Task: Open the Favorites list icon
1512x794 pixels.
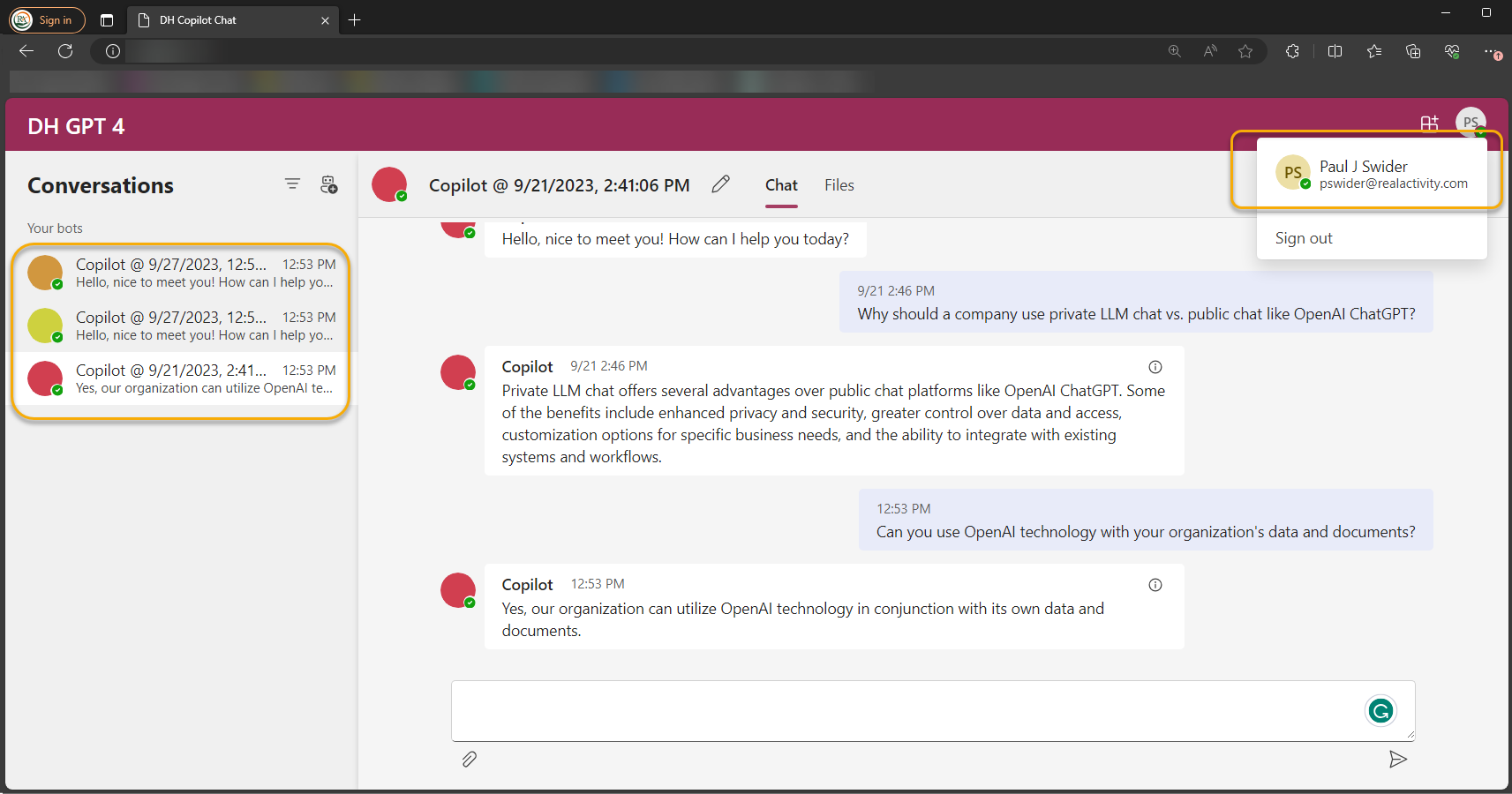Action: [1374, 51]
